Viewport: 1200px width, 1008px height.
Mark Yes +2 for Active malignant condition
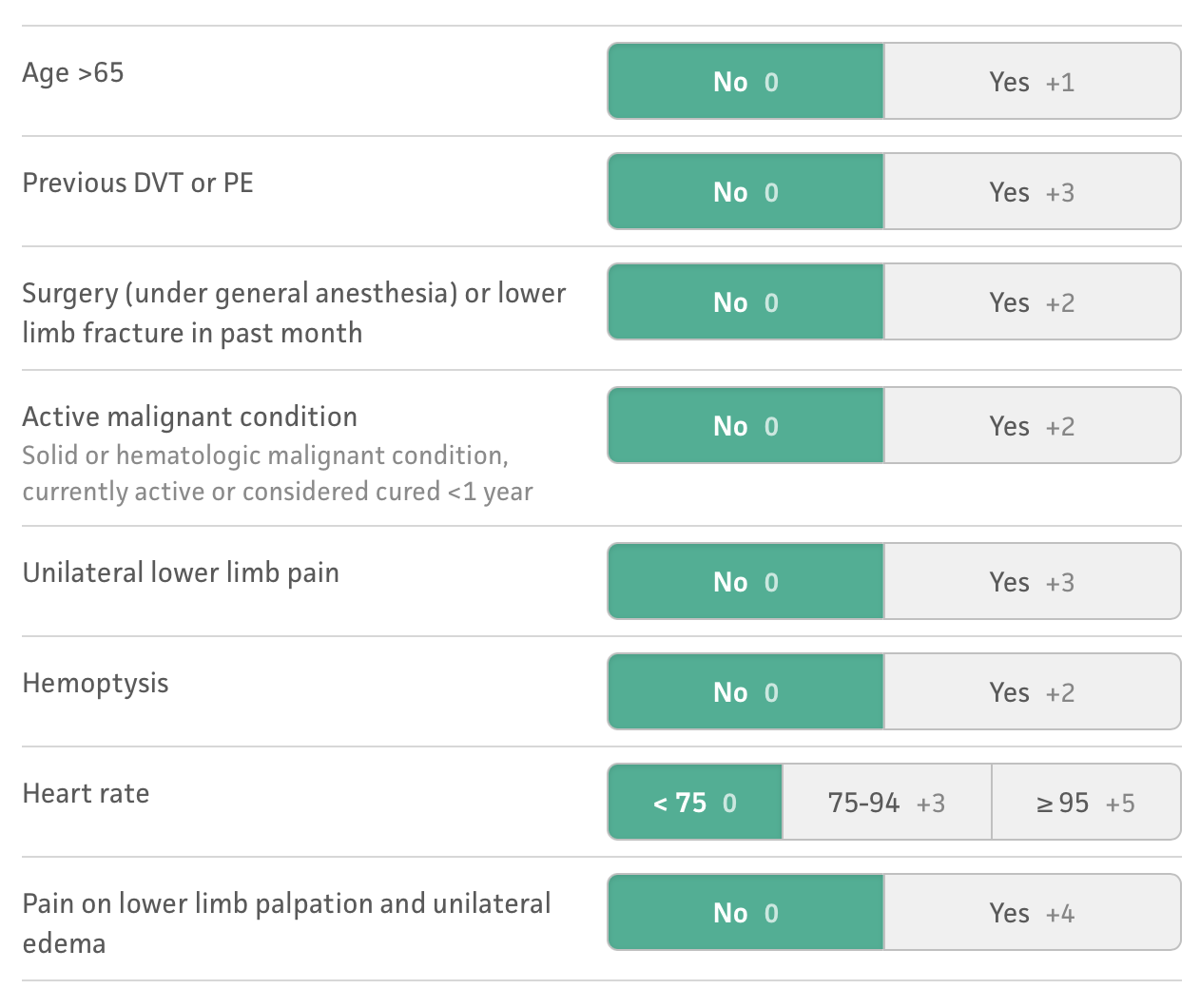click(1032, 426)
